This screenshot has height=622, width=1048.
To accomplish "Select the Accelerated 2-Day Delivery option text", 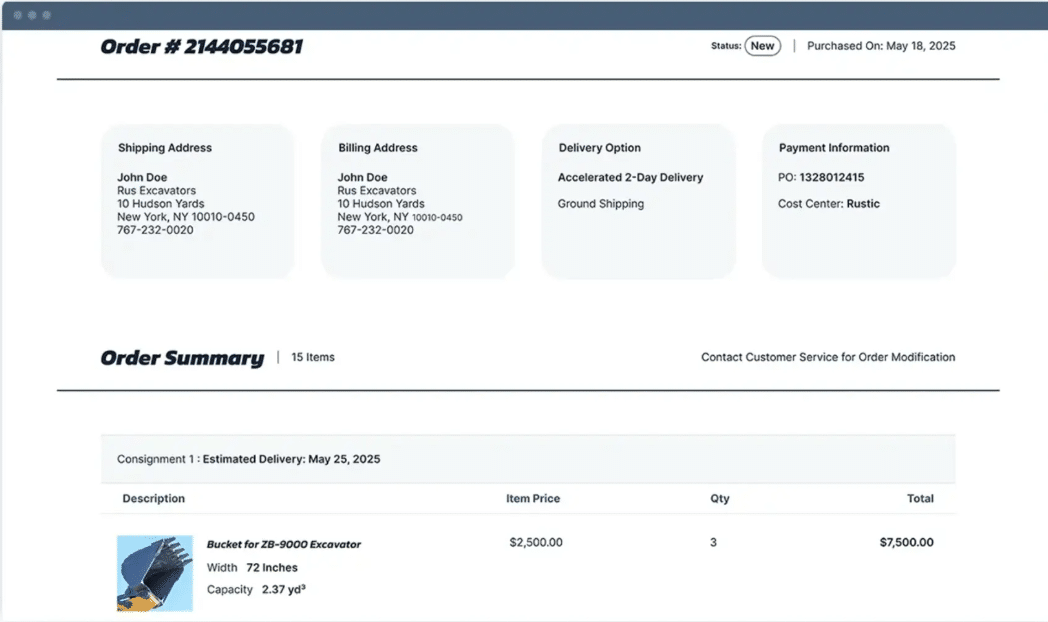I will coord(630,178).
